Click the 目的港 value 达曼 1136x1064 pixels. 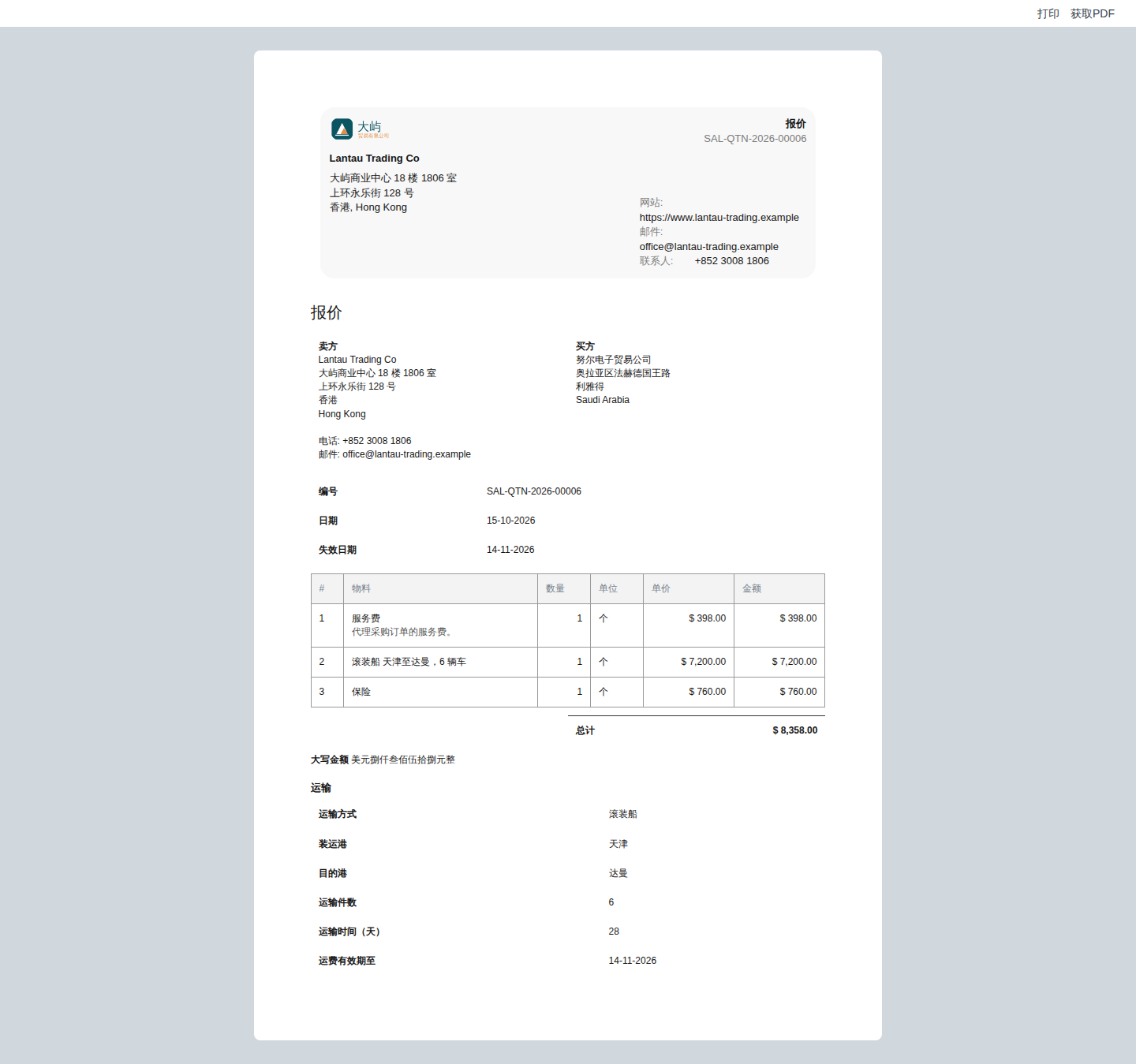pos(618,873)
